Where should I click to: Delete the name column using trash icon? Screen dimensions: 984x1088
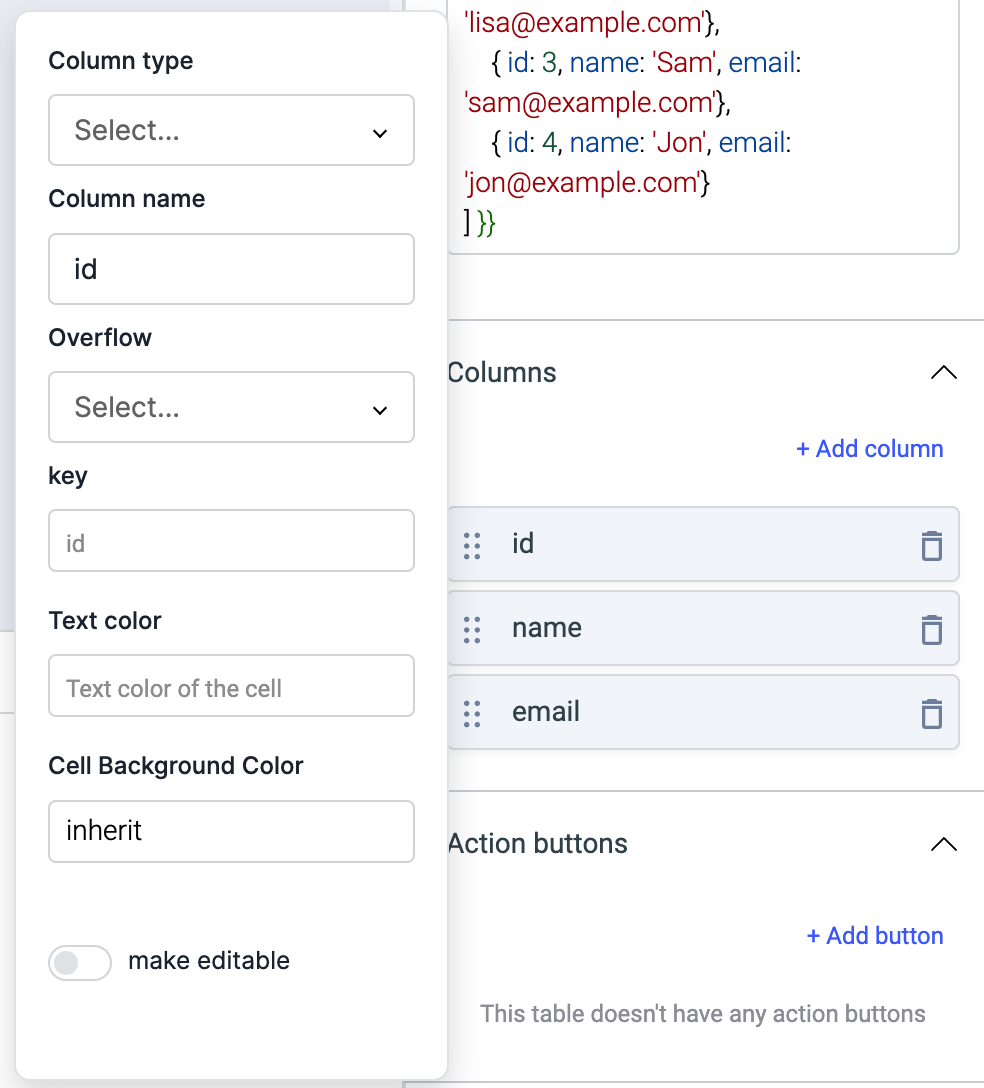[x=931, y=629]
